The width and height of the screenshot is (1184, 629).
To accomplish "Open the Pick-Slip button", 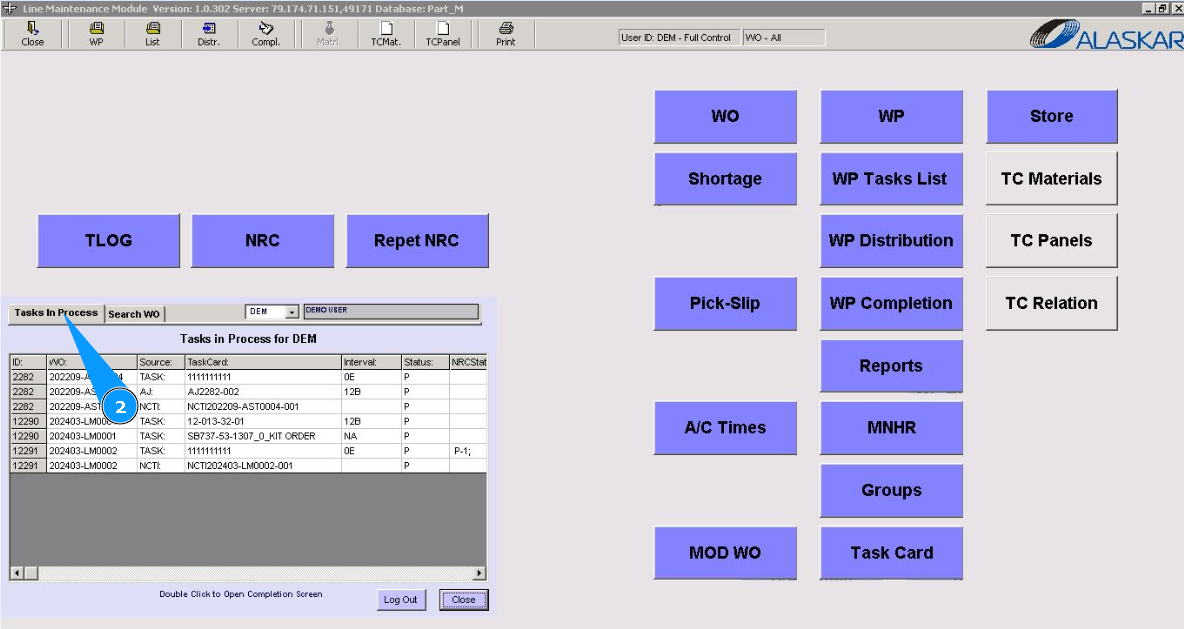I will pyautogui.click(x=725, y=304).
